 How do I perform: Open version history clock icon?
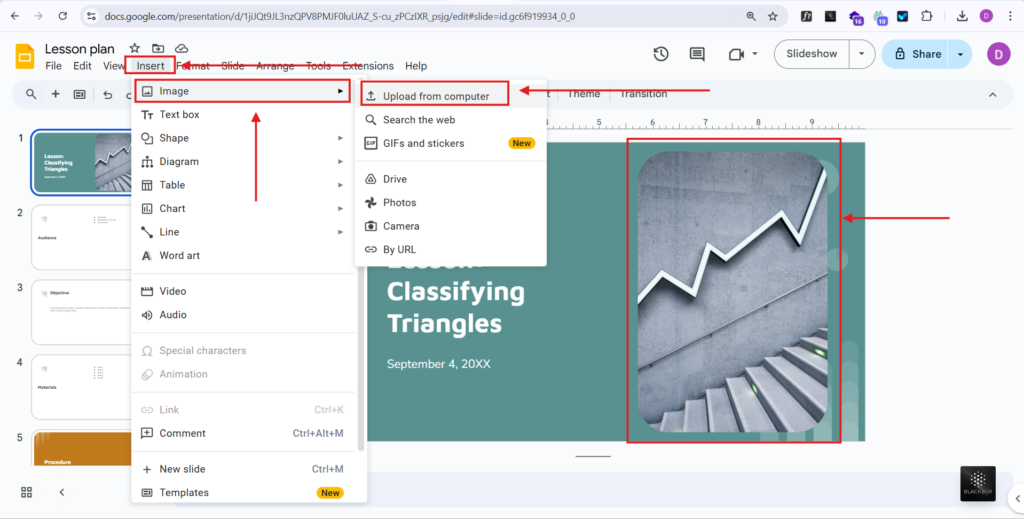[x=661, y=54]
